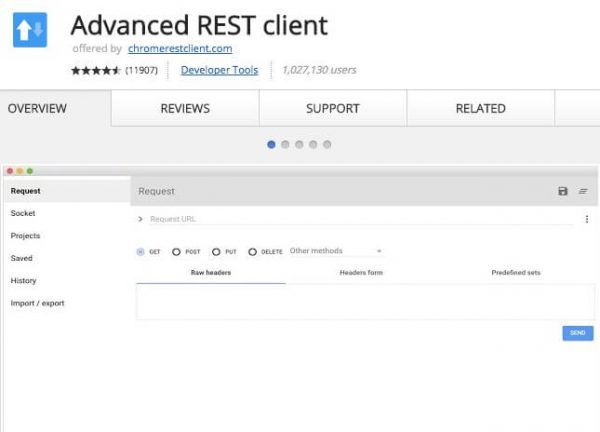Select the first carousel dot
This screenshot has height=432, width=600.
(271, 145)
